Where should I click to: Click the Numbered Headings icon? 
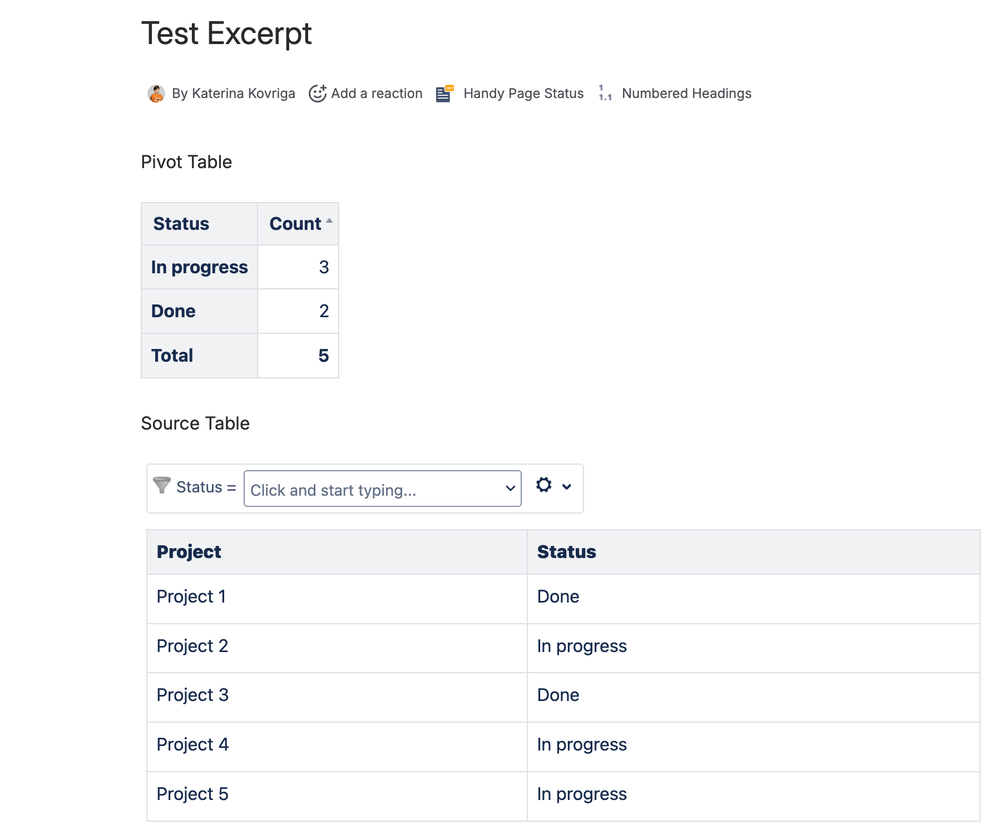coord(605,93)
